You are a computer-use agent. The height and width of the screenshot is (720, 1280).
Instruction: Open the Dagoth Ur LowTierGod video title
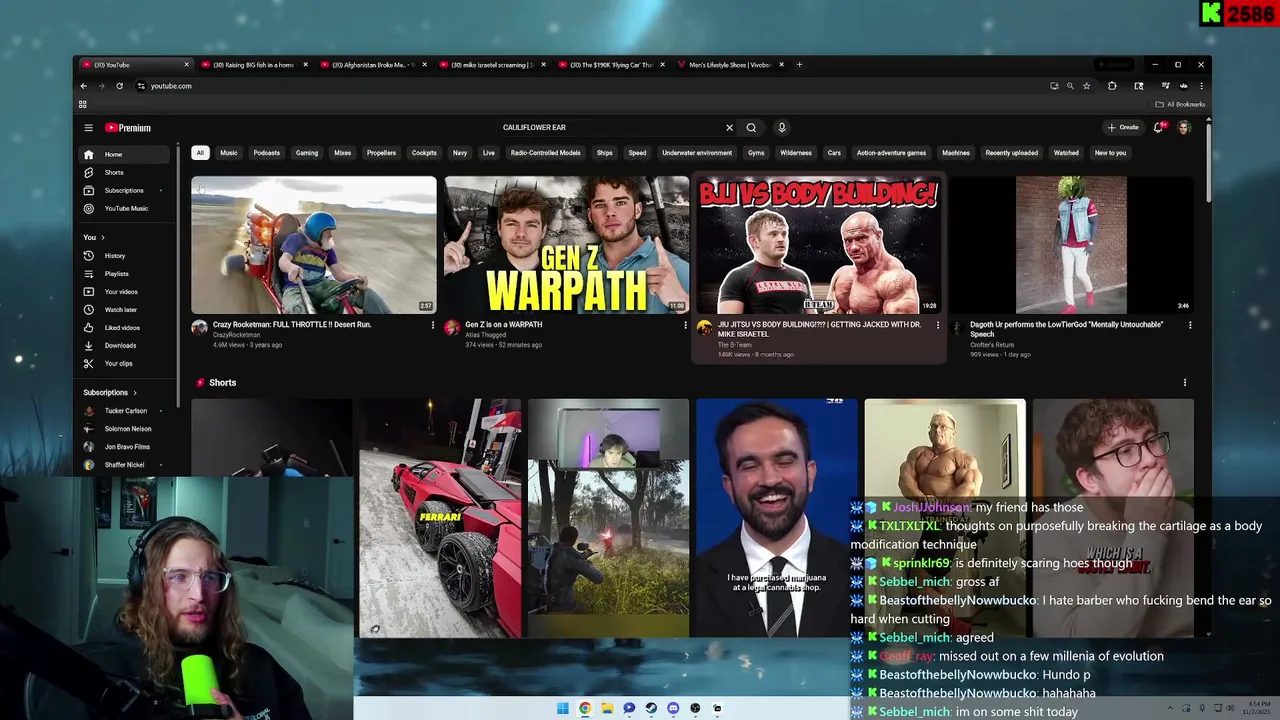[1066, 329]
